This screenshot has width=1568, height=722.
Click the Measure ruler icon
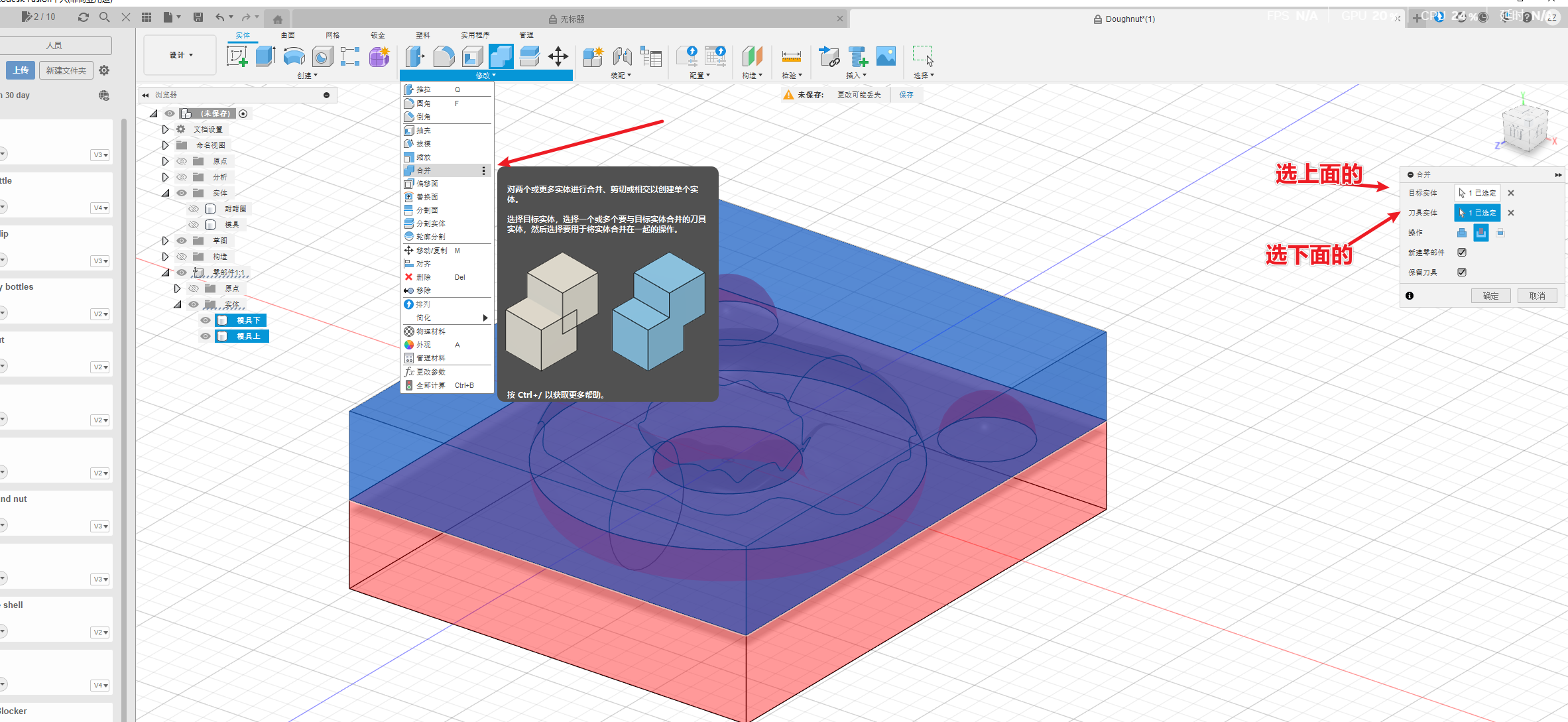pos(791,56)
